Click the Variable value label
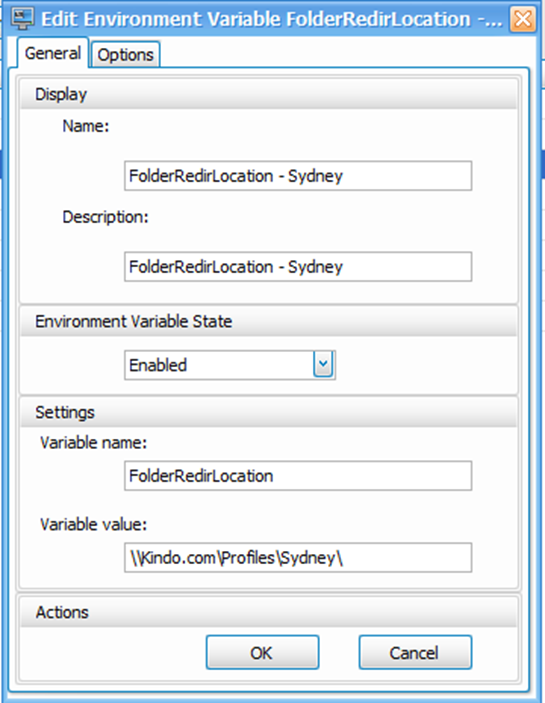The image size is (545, 703). click(x=93, y=524)
